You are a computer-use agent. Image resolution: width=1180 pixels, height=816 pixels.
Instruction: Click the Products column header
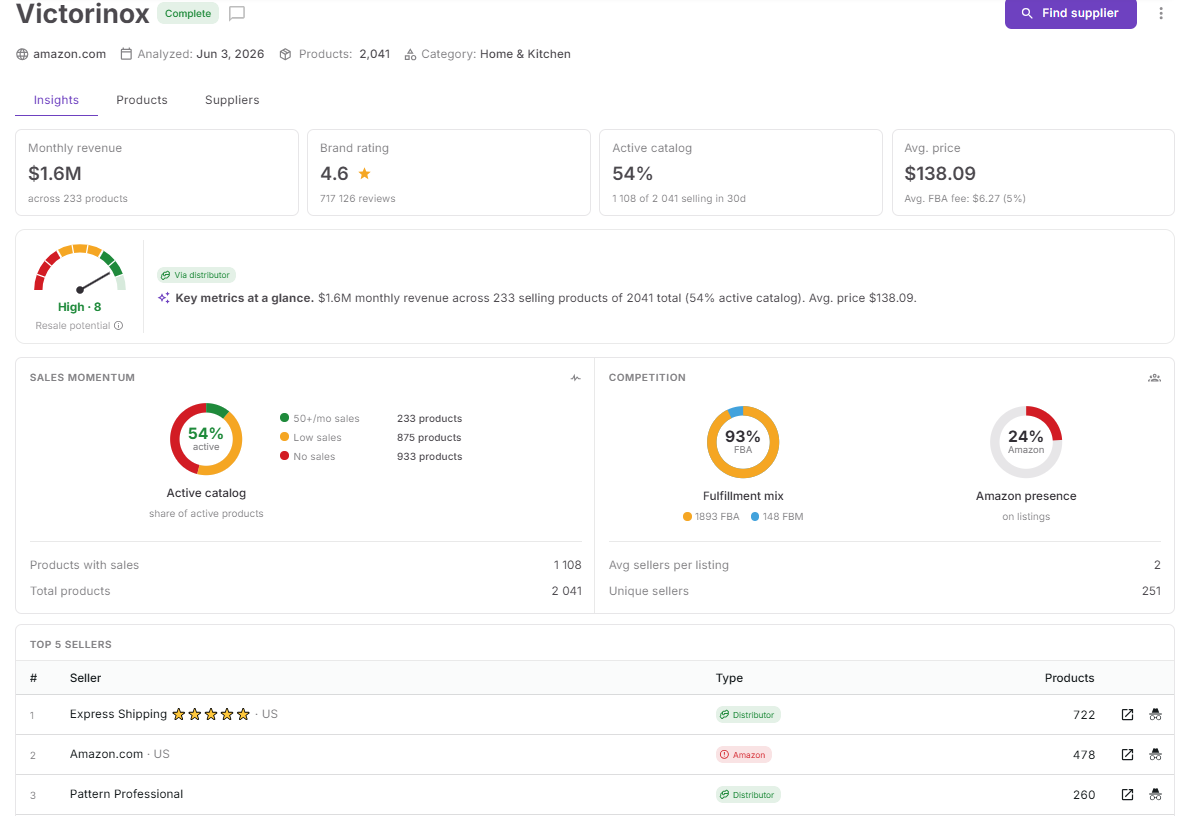click(x=1069, y=677)
